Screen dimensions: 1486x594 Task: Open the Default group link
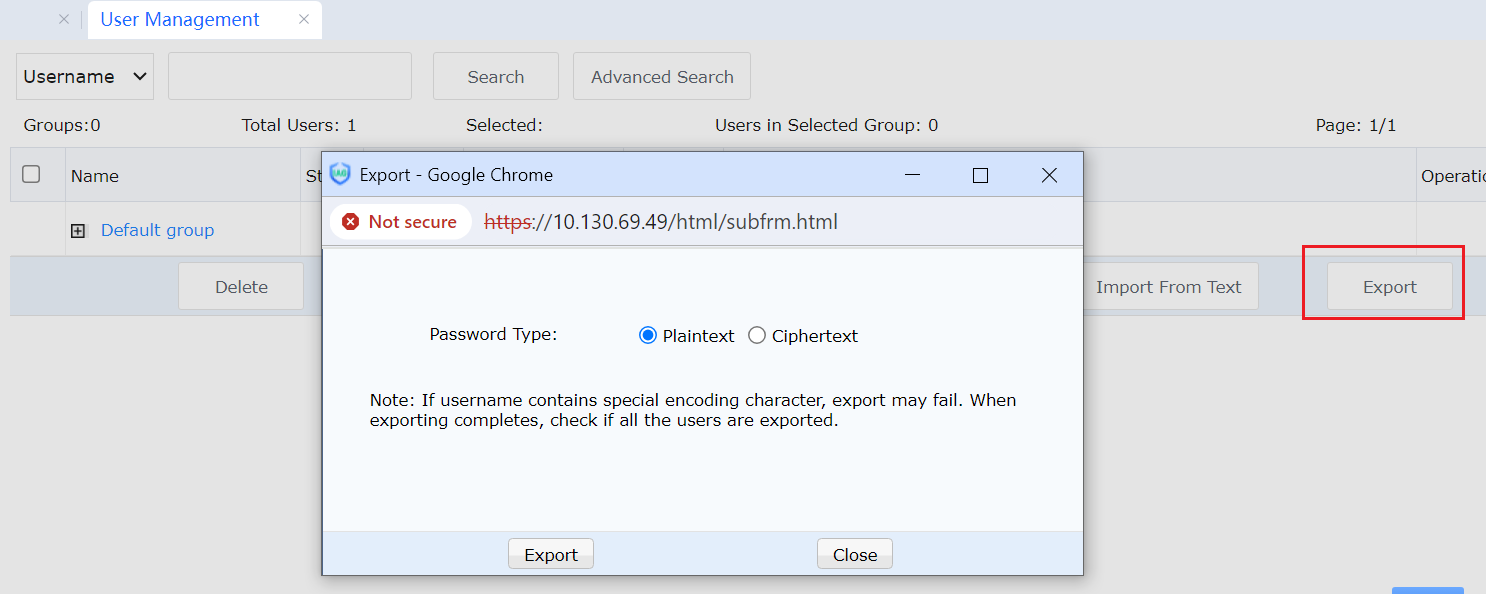coord(157,230)
